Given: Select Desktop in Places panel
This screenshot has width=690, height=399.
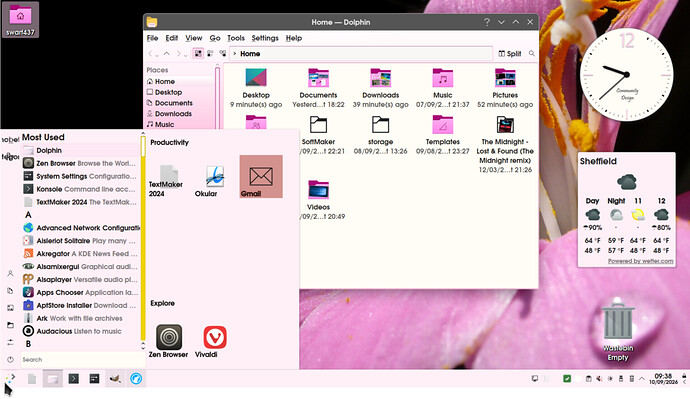Looking at the screenshot, I should pos(180,92).
